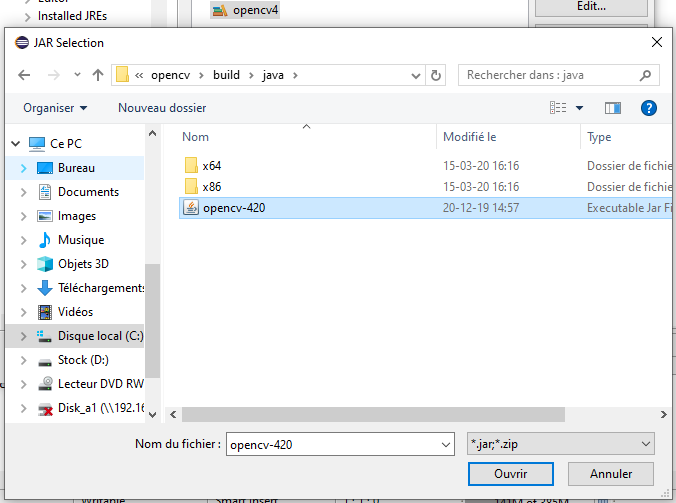Image resolution: width=676 pixels, height=503 pixels.
Task: Open the Organiser menu
Action: 55,108
